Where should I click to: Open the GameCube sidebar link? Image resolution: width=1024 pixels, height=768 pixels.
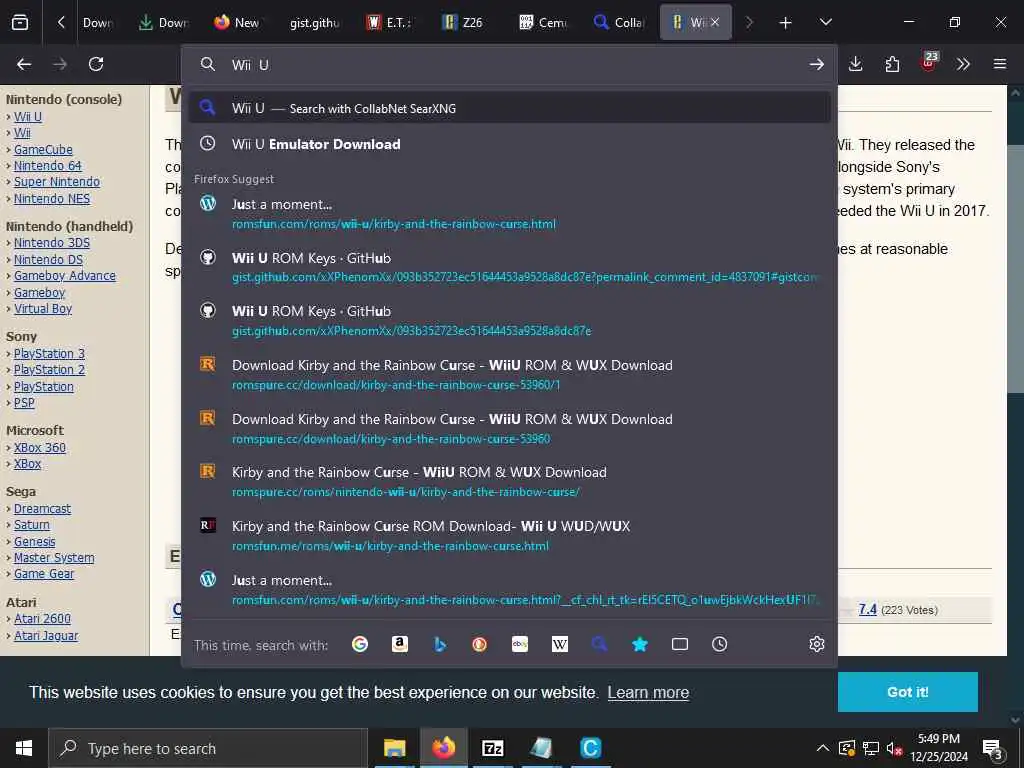click(x=43, y=150)
